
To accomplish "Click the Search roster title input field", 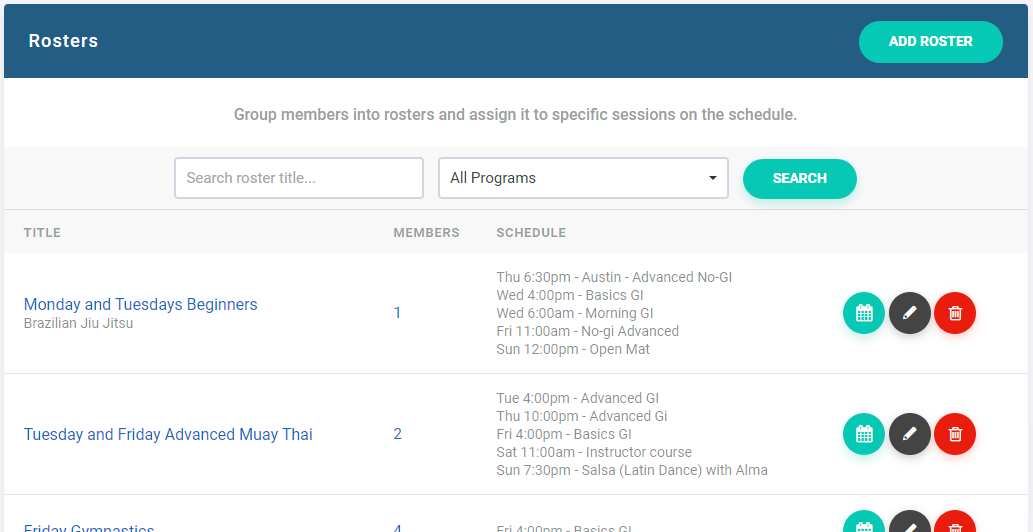I will click(298, 178).
